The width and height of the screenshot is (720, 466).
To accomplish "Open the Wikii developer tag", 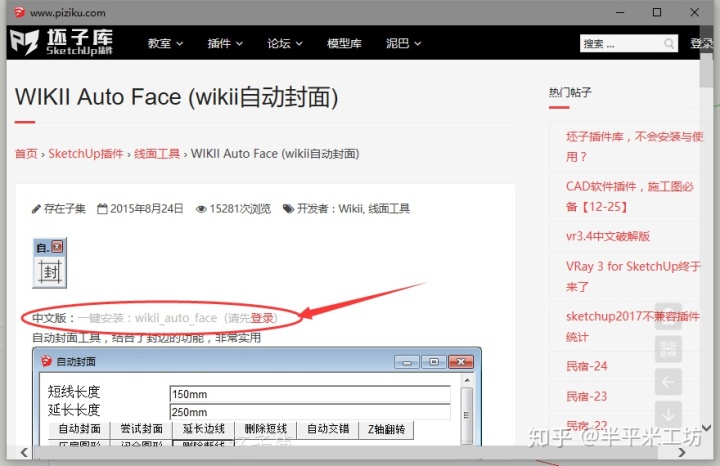I will pyautogui.click(x=350, y=209).
